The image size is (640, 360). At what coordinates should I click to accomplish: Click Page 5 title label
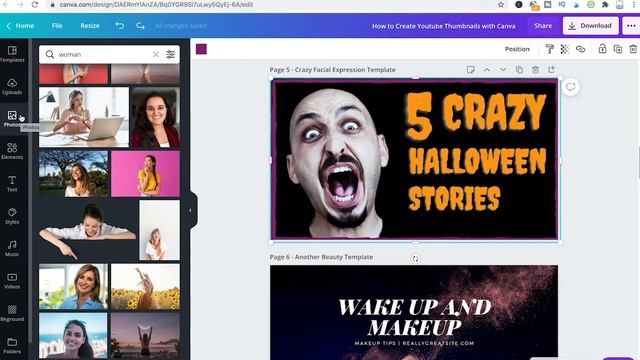click(x=333, y=70)
